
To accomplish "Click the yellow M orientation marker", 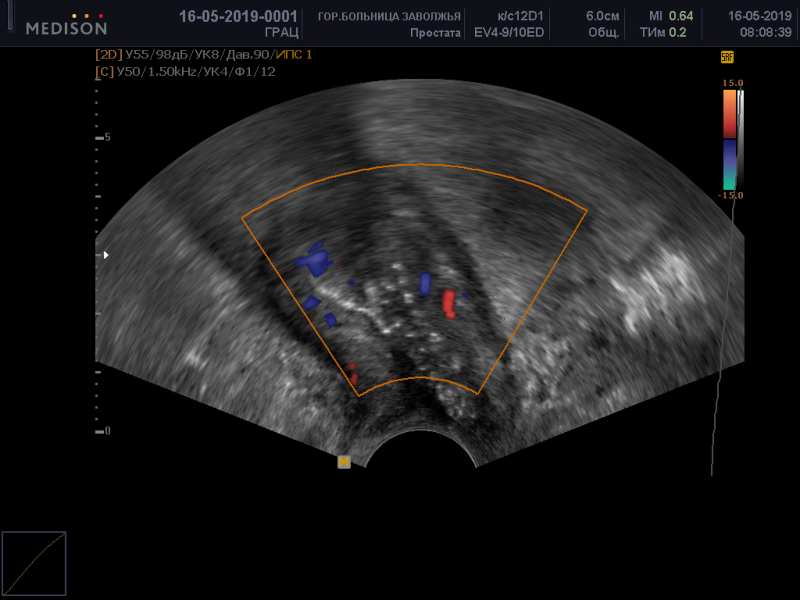I will coord(344,462).
